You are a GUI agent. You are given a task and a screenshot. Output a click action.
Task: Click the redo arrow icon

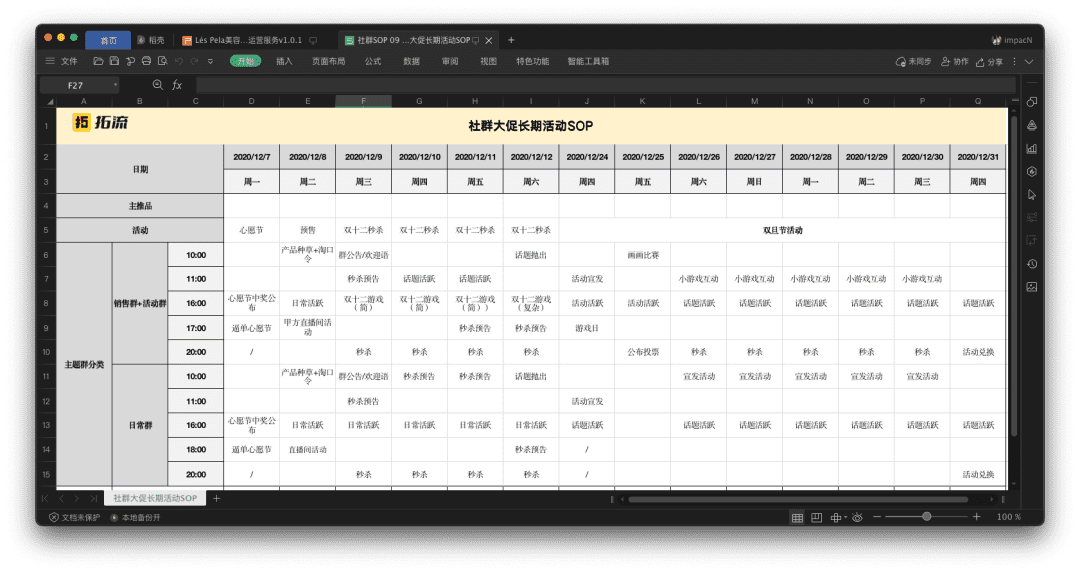[x=194, y=61]
